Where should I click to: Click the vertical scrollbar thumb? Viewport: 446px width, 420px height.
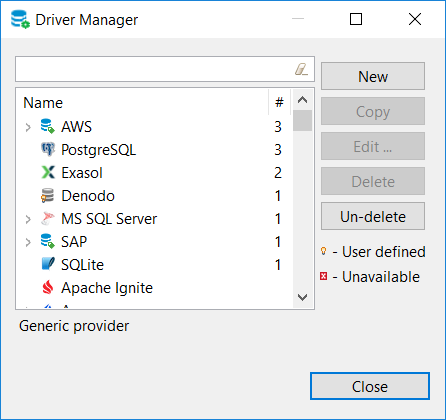pyautogui.click(x=302, y=120)
